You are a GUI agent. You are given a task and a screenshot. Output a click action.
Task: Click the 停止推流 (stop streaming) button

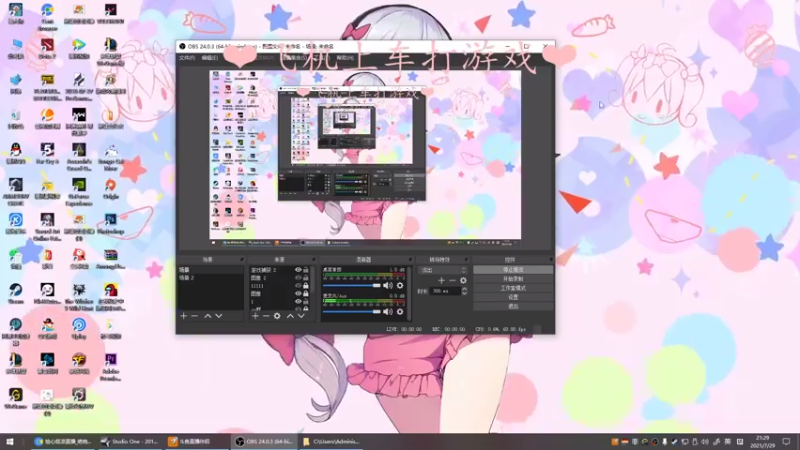pyautogui.click(x=513, y=270)
